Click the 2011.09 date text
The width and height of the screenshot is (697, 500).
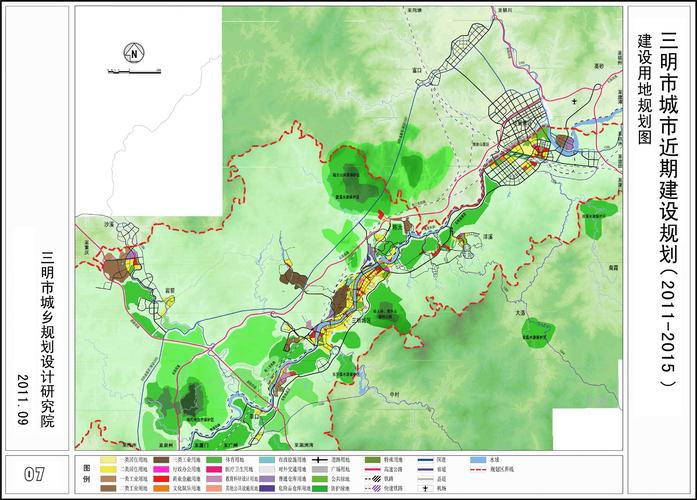click(x=23, y=397)
